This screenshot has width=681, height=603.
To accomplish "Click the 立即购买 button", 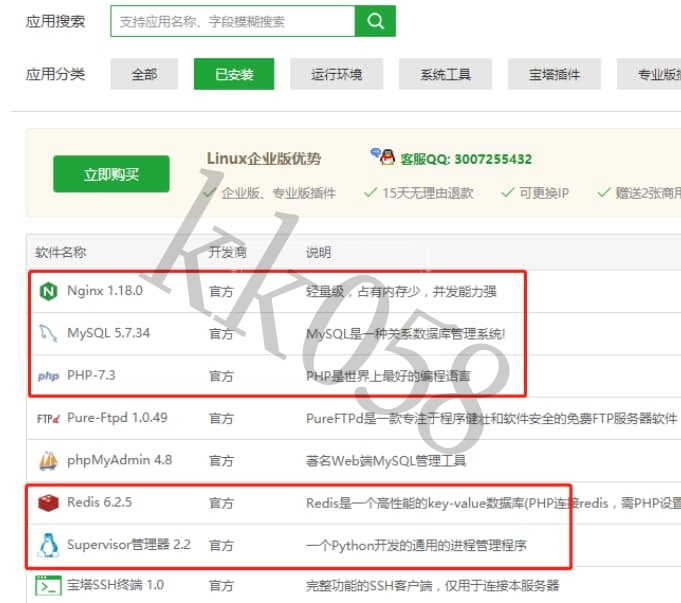I will [111, 174].
